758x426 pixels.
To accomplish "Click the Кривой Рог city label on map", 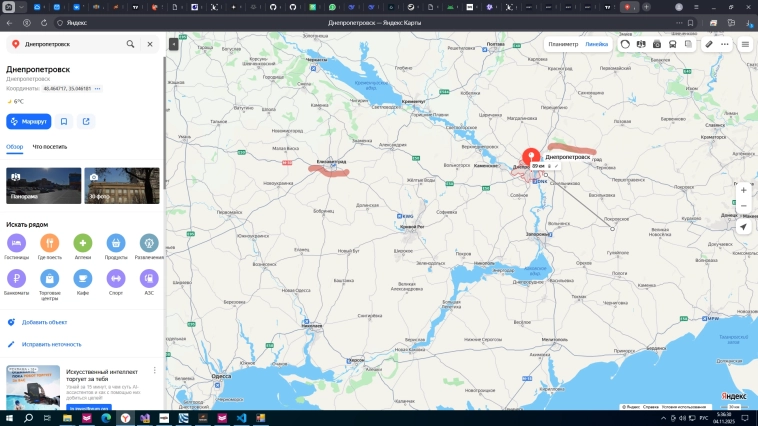I will [413, 226].
